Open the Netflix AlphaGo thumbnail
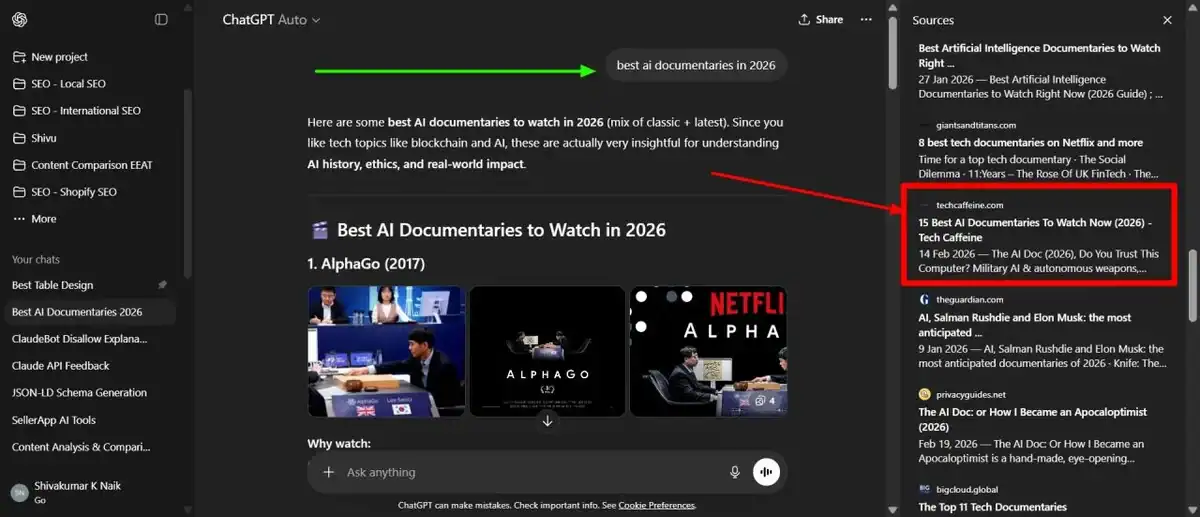This screenshot has width=1200, height=517. pyautogui.click(x=708, y=351)
